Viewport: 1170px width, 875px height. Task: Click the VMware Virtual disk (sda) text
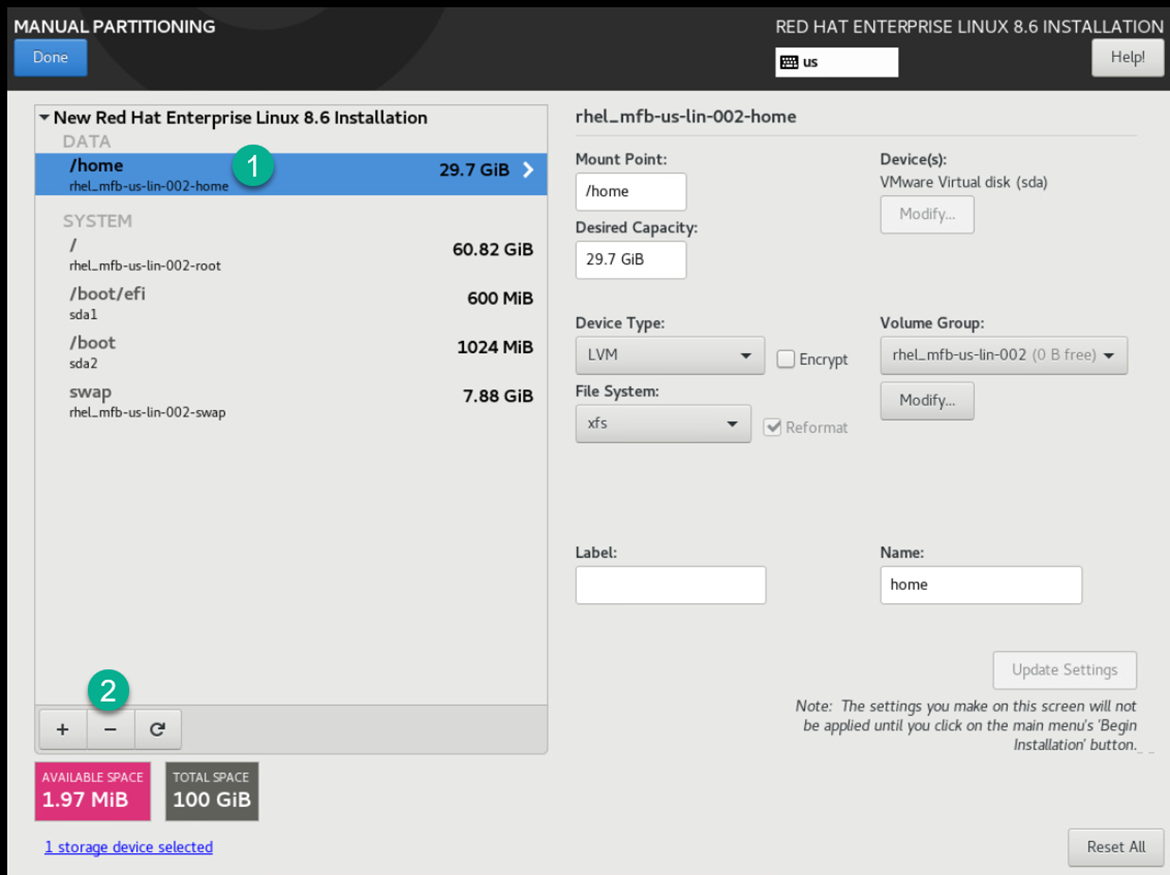point(963,182)
